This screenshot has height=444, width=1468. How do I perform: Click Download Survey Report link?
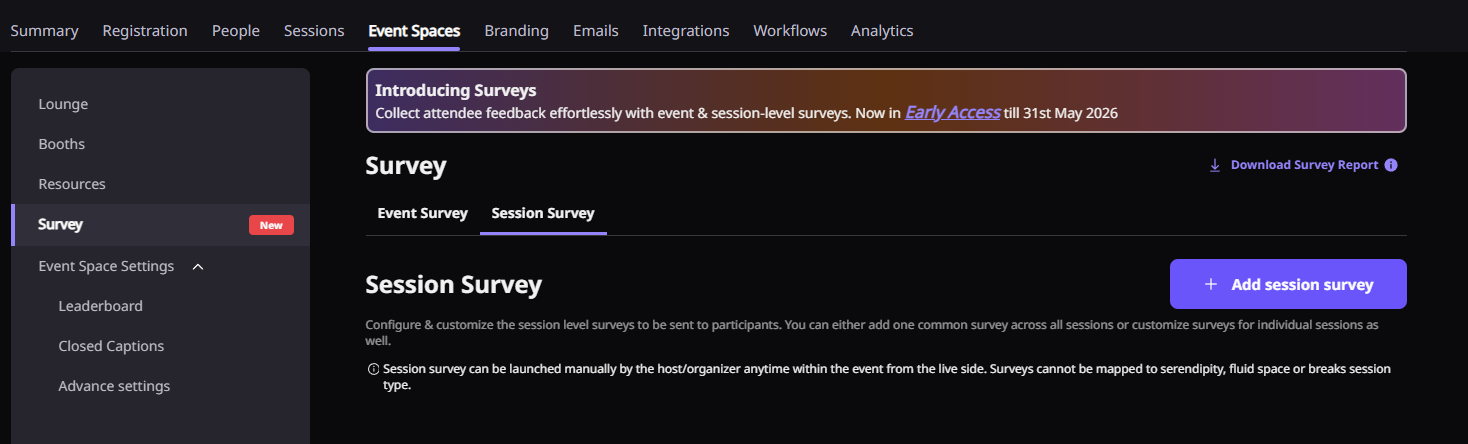(x=1304, y=165)
